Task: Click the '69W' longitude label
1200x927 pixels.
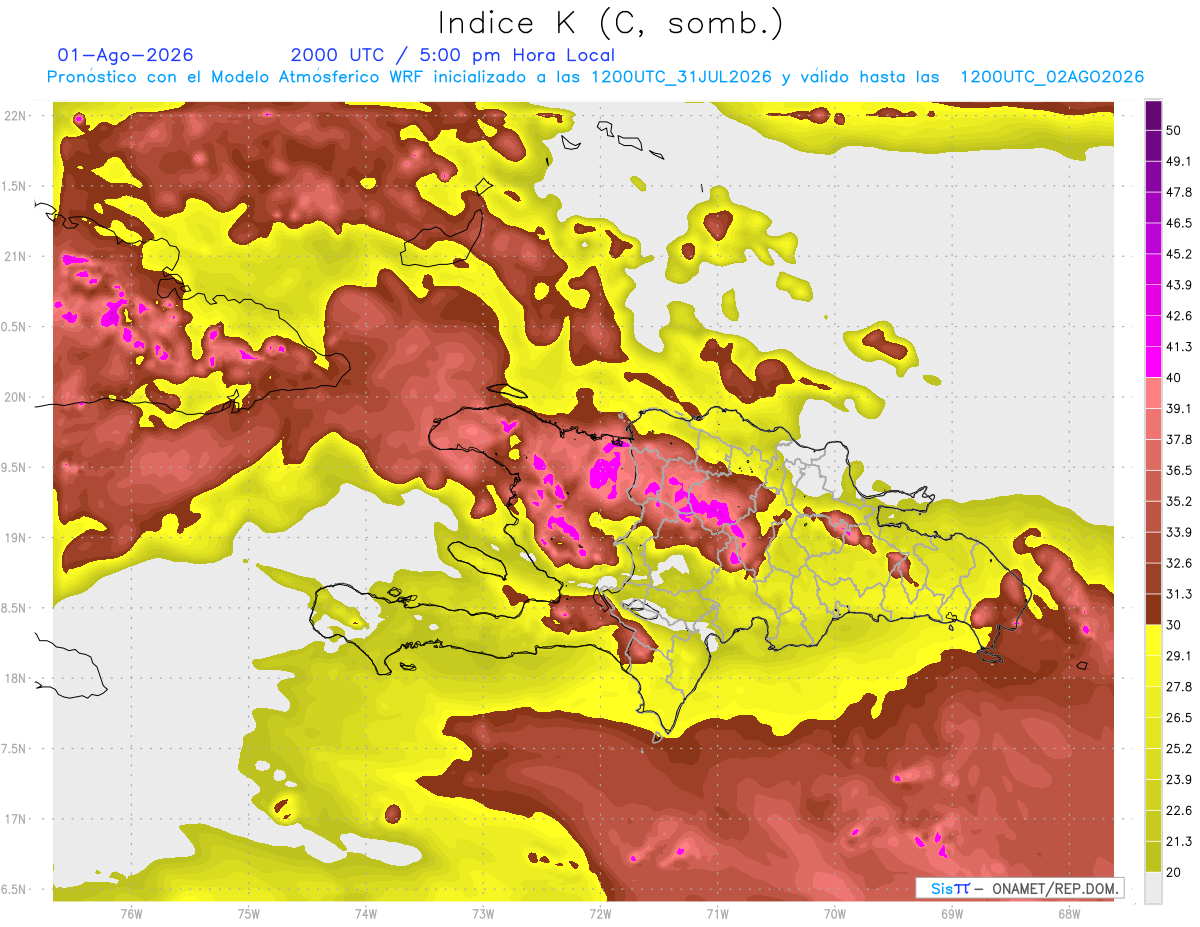Action: click(952, 913)
